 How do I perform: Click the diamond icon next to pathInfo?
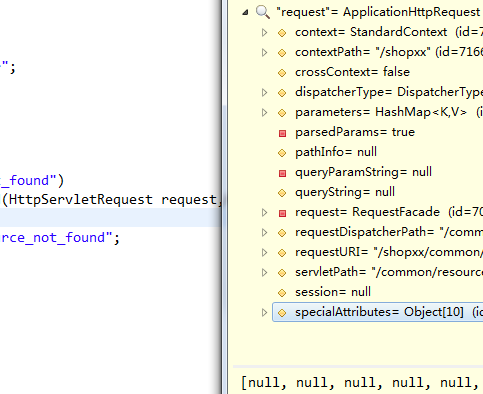pyautogui.click(x=282, y=153)
